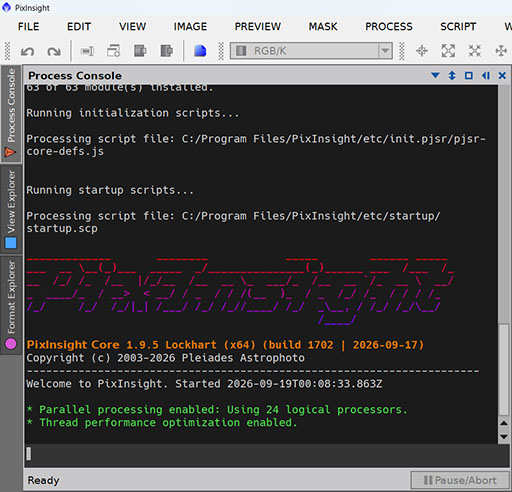512x492 pixels.
Task: Toggle console auto-hide side arrow icon
Action: point(486,76)
